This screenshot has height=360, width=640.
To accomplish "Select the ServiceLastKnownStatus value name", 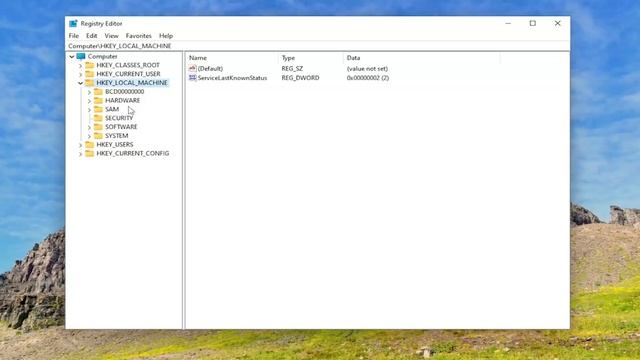I will pos(232,78).
